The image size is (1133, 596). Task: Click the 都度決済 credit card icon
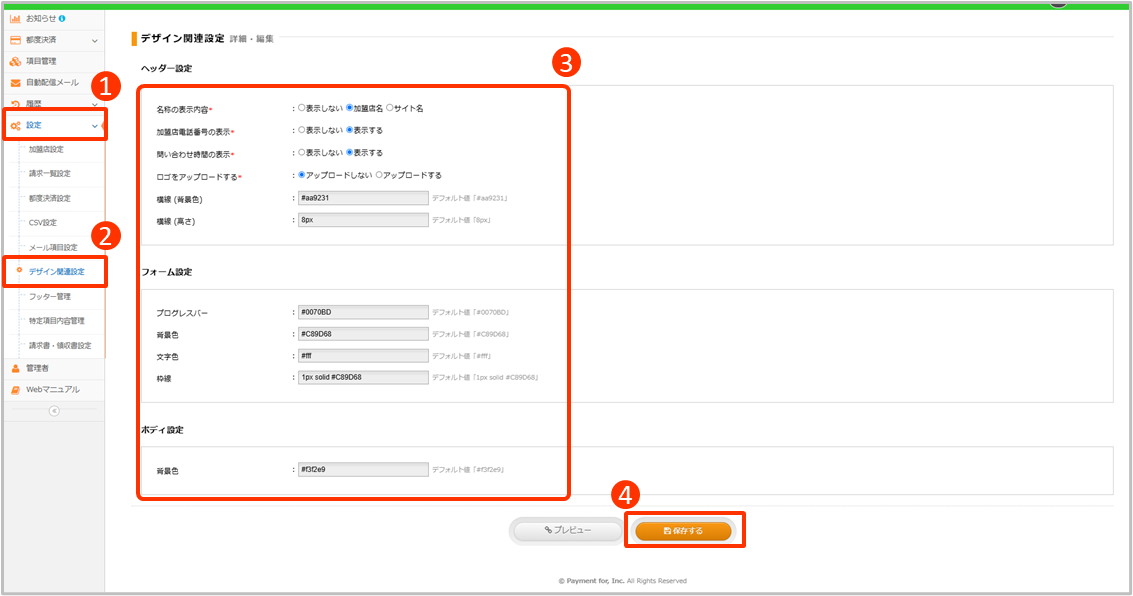pos(15,40)
